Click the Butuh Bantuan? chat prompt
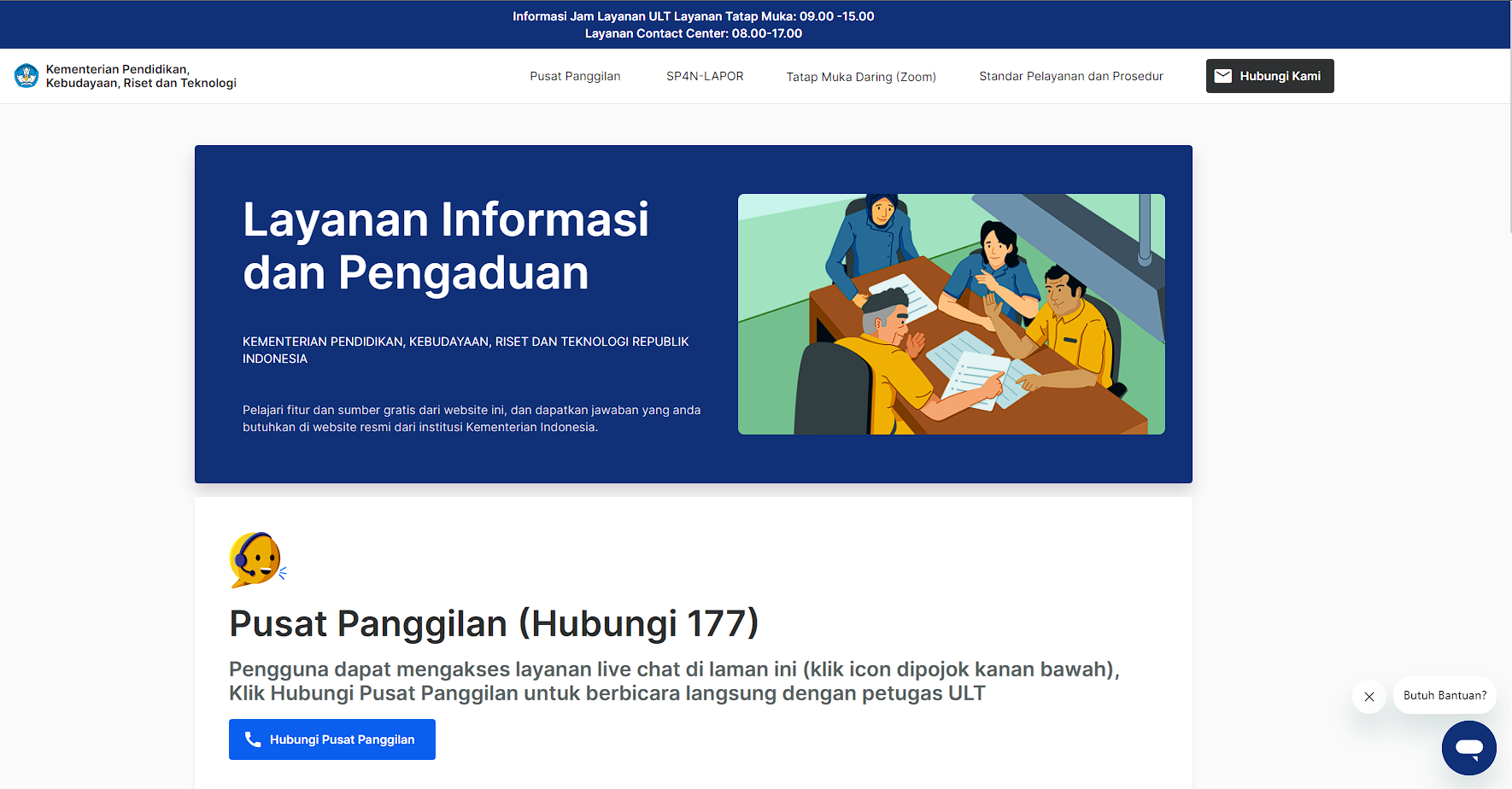The height and width of the screenshot is (789, 1512). 1445,695
